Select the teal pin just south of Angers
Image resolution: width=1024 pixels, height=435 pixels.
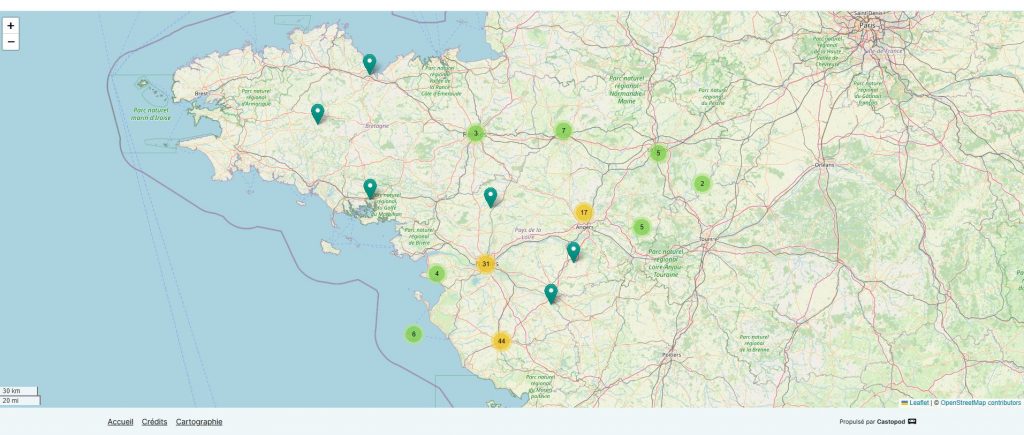tap(573, 251)
